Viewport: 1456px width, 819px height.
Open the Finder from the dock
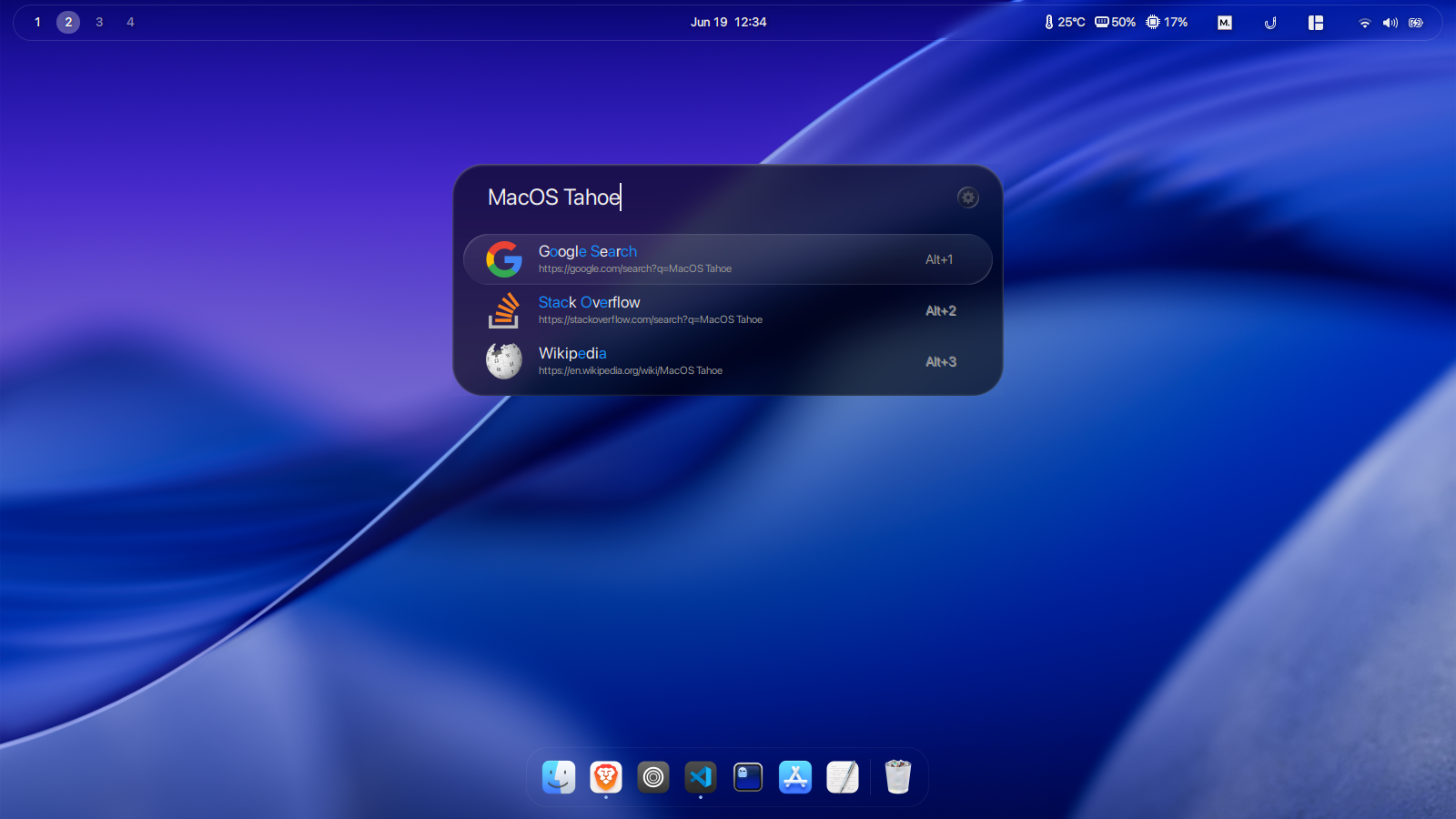click(558, 776)
